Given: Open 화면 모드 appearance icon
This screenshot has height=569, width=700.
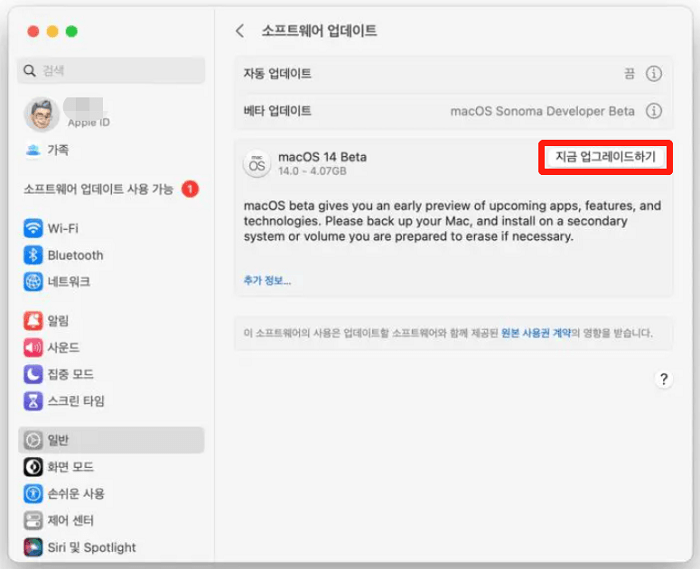Looking at the screenshot, I should pyautogui.click(x=33, y=467).
